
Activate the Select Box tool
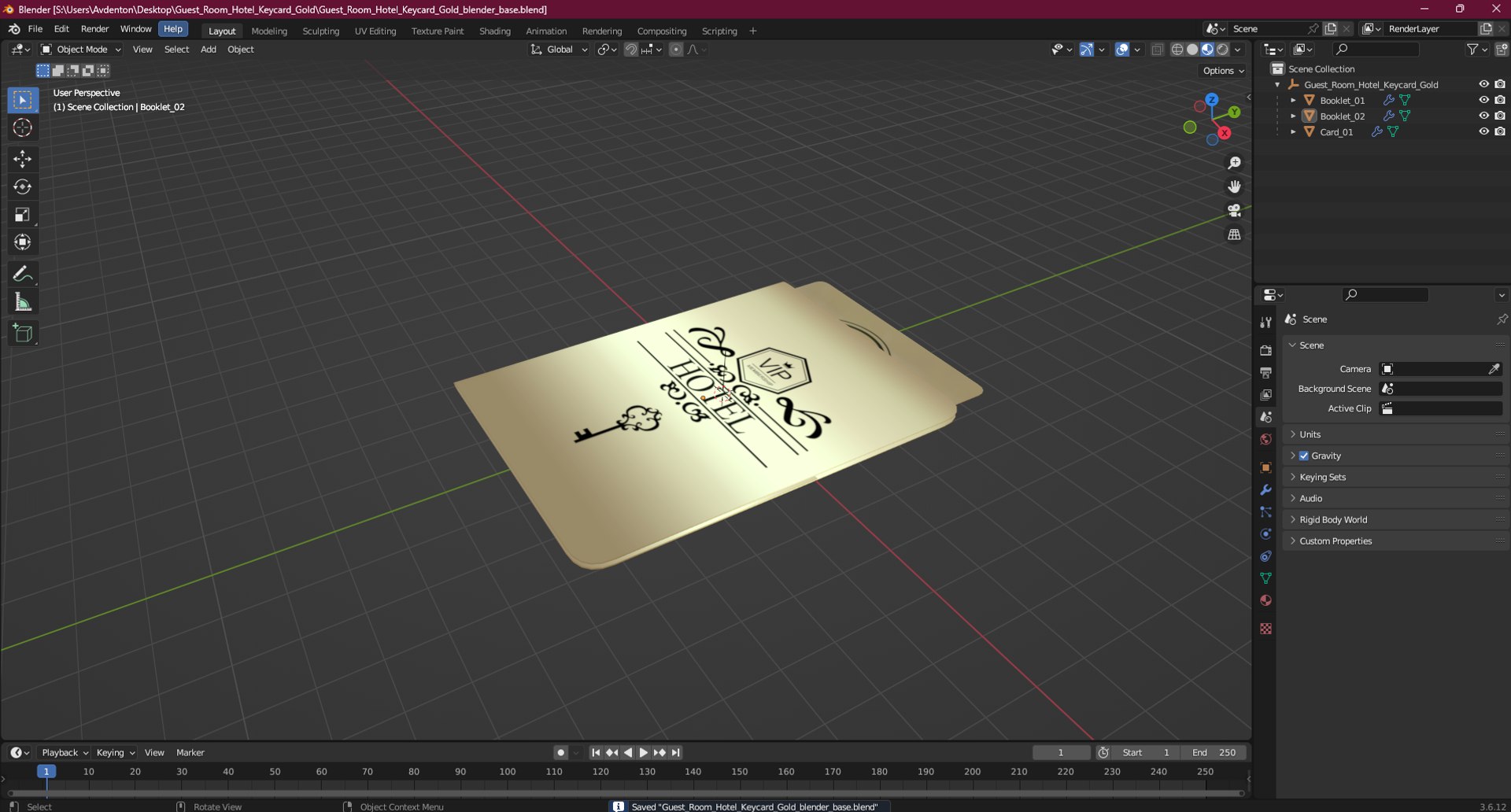tap(22, 100)
